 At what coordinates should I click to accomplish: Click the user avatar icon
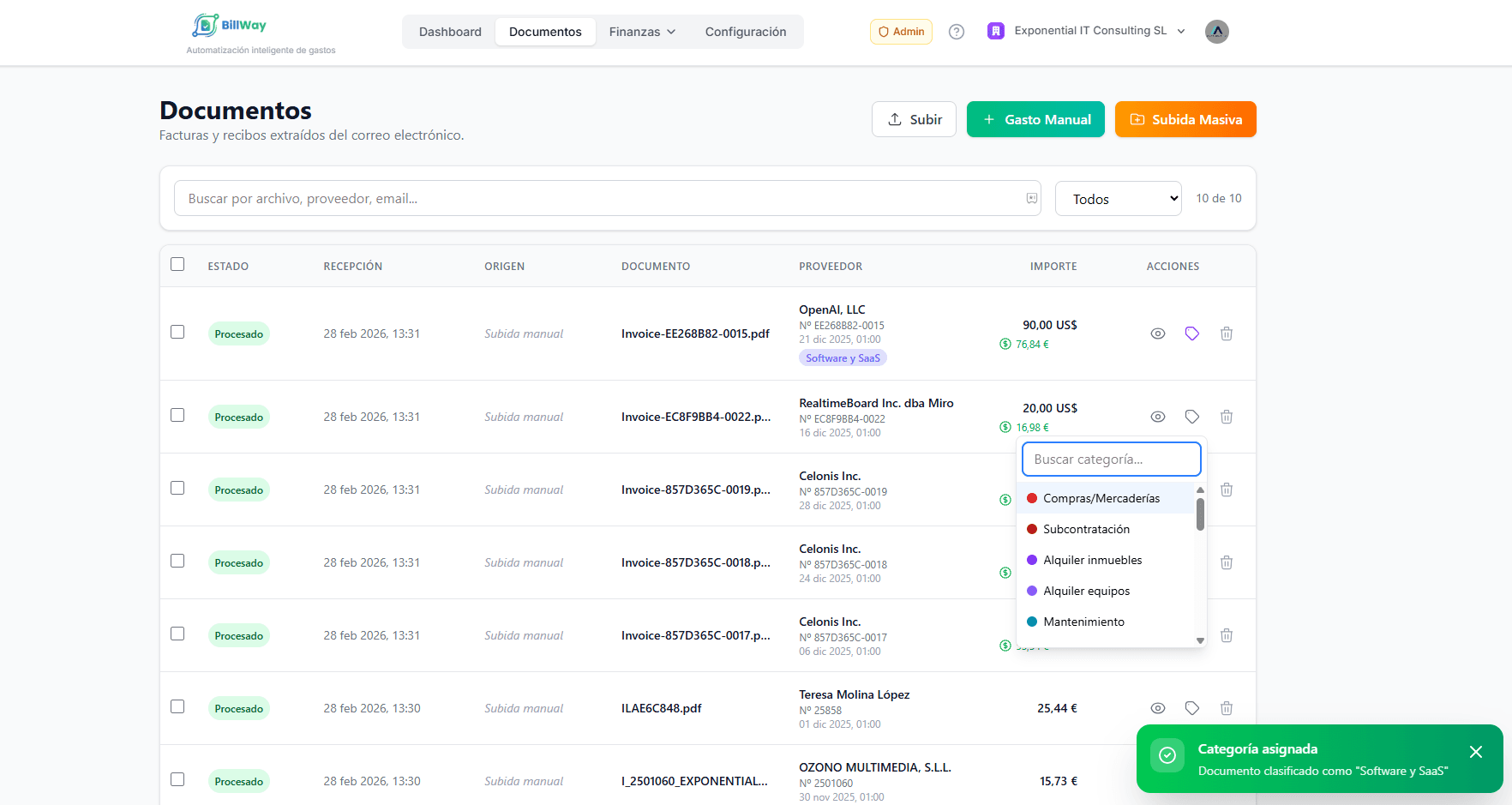tap(1216, 32)
